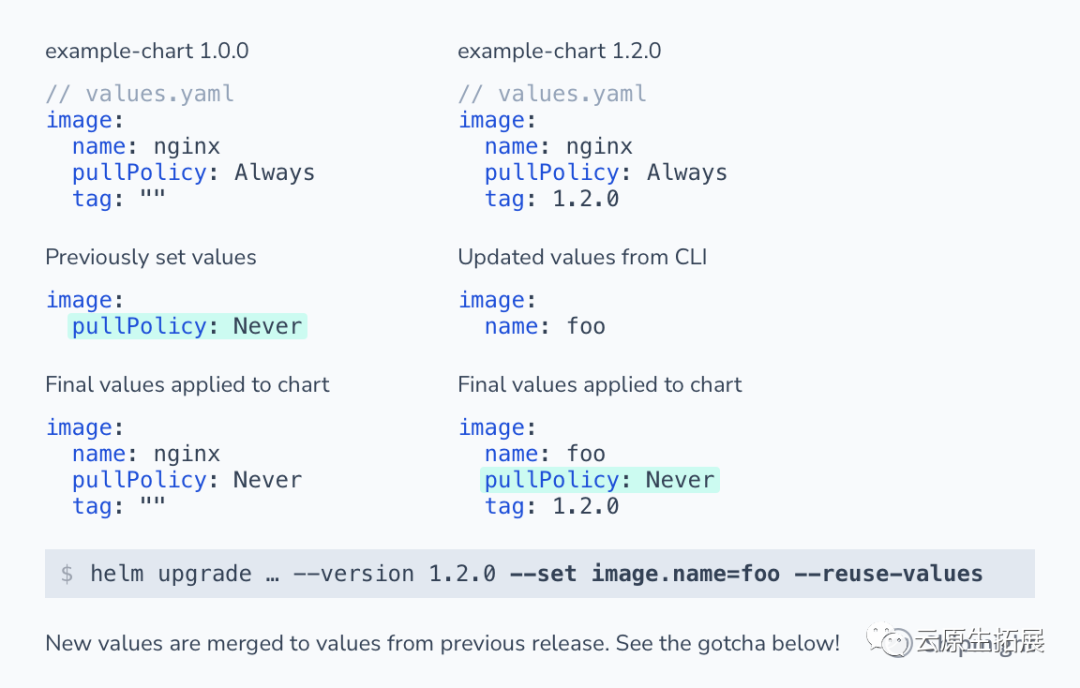The width and height of the screenshot is (1080, 688).
Task: Click highlighted pullPolicy: Never under Previously set values
Action: point(187,326)
